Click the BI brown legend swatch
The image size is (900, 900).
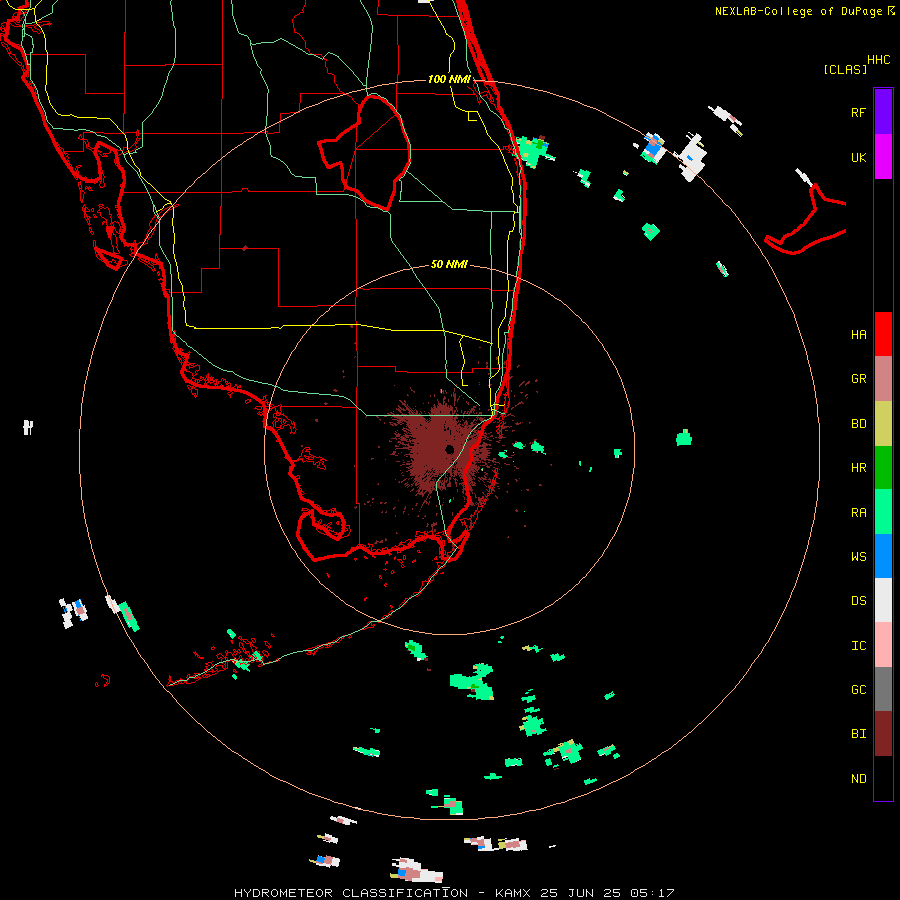click(883, 734)
